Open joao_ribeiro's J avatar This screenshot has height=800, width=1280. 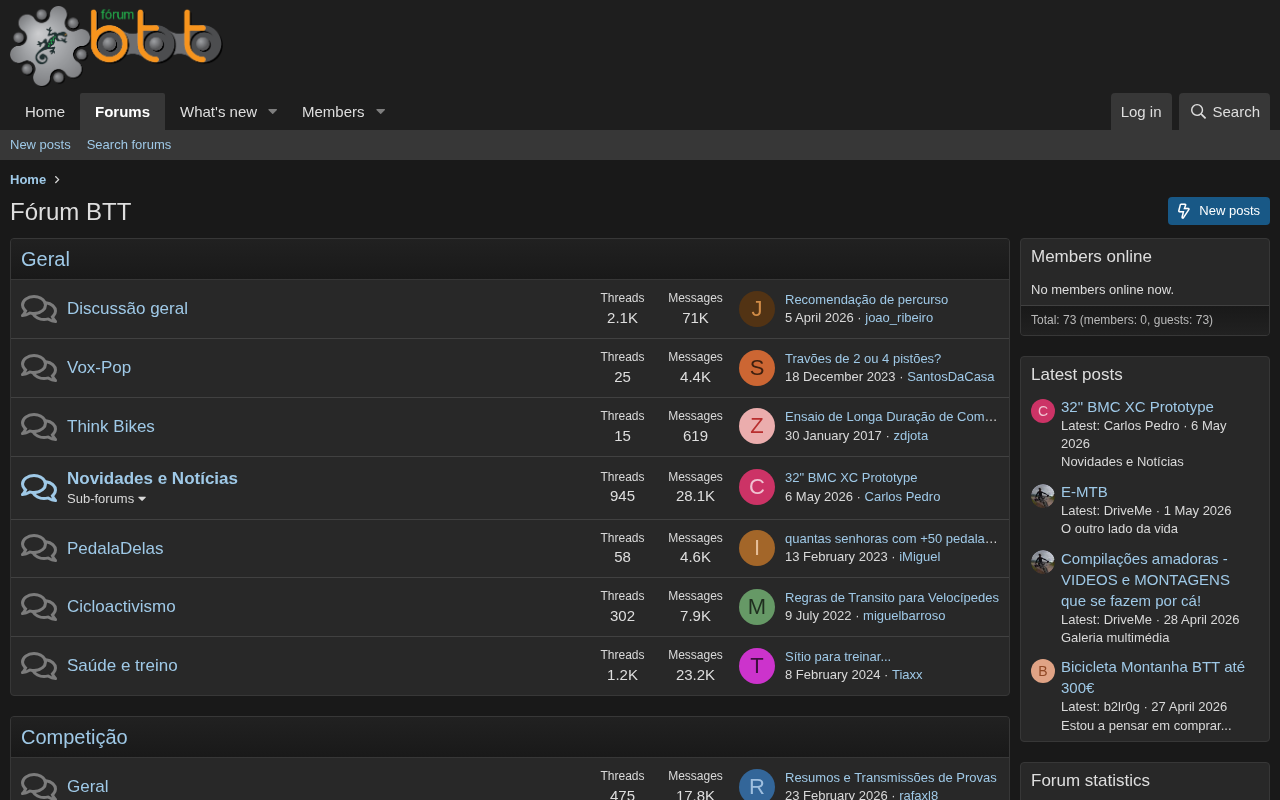[x=757, y=309]
